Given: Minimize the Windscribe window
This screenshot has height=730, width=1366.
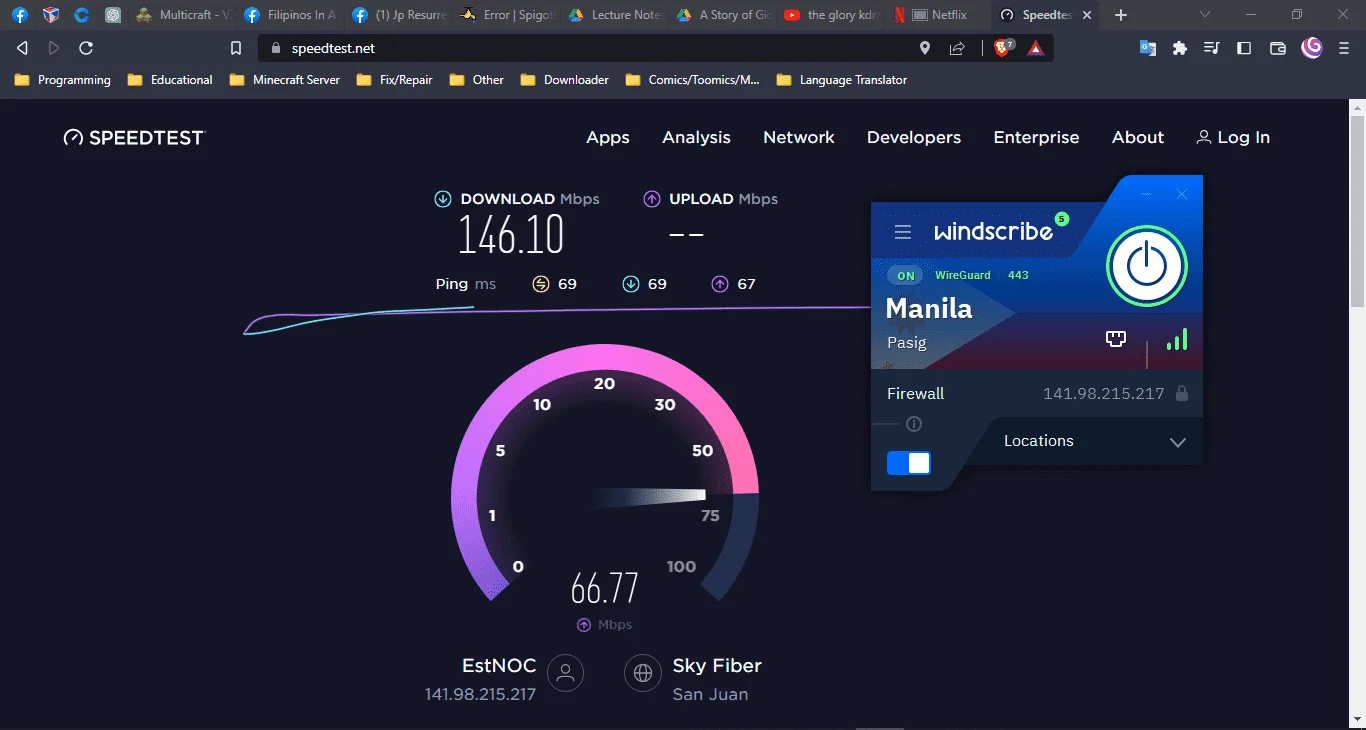Looking at the screenshot, I should [x=1146, y=194].
